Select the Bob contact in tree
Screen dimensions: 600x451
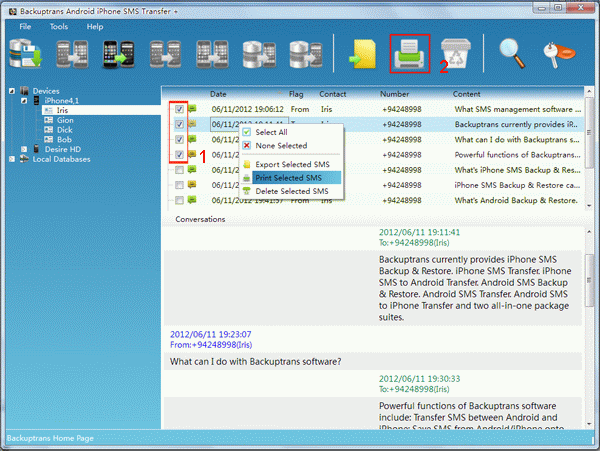64,139
